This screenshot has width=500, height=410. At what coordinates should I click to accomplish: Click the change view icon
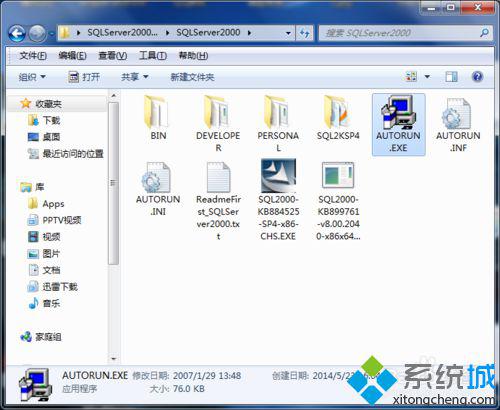coord(411,77)
